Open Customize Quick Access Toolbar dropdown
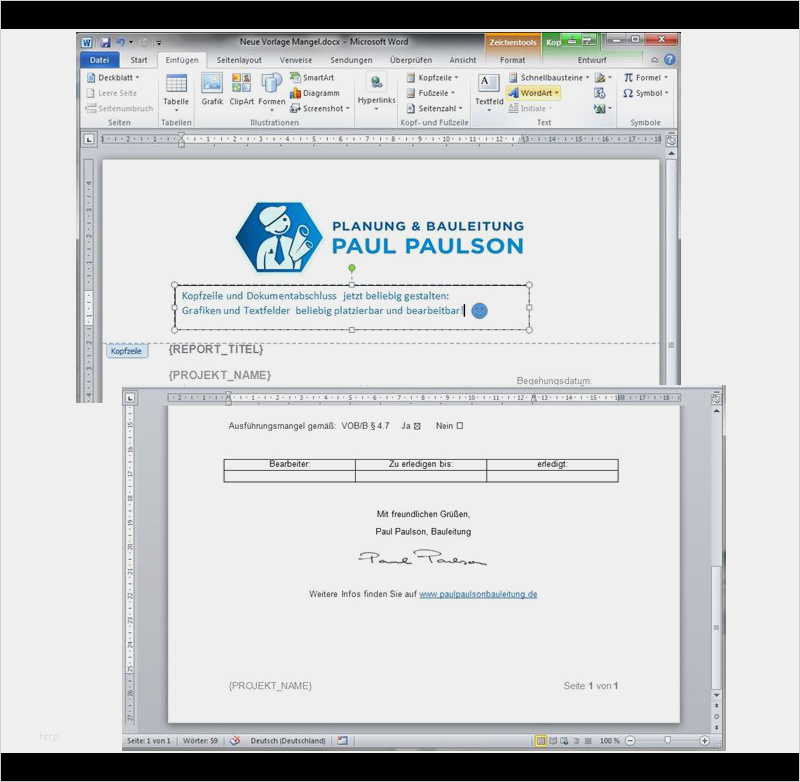 [x=159, y=43]
